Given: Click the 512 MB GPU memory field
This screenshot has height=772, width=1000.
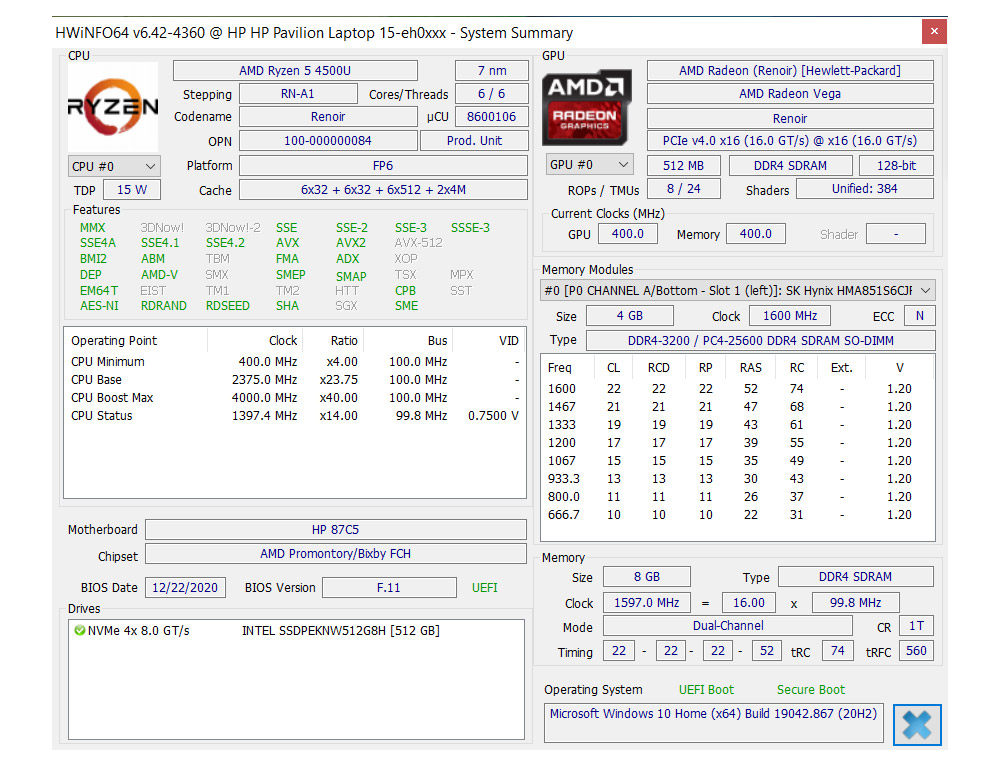Looking at the screenshot, I should point(684,166).
